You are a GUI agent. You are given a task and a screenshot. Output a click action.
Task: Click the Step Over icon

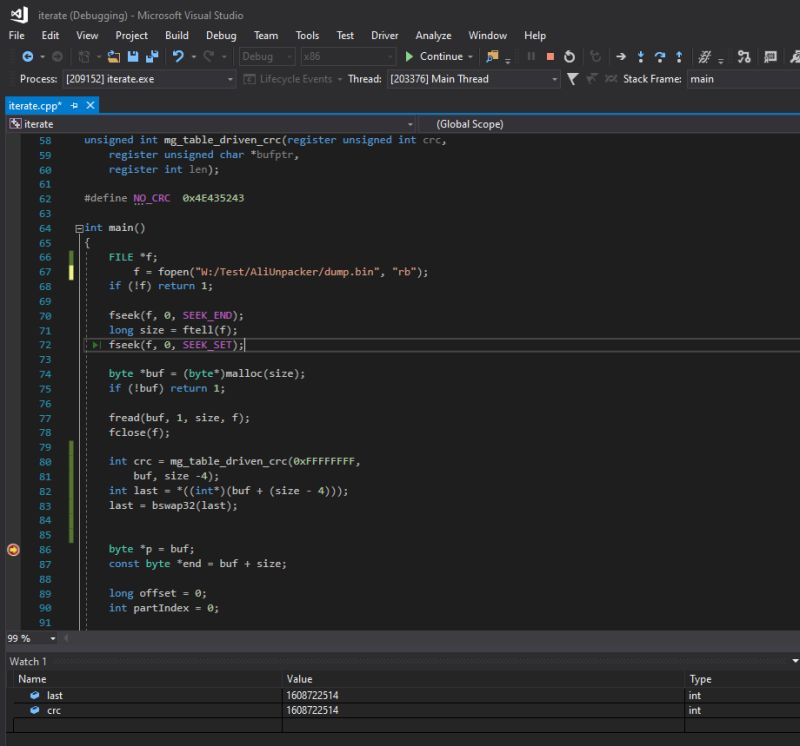[660, 56]
